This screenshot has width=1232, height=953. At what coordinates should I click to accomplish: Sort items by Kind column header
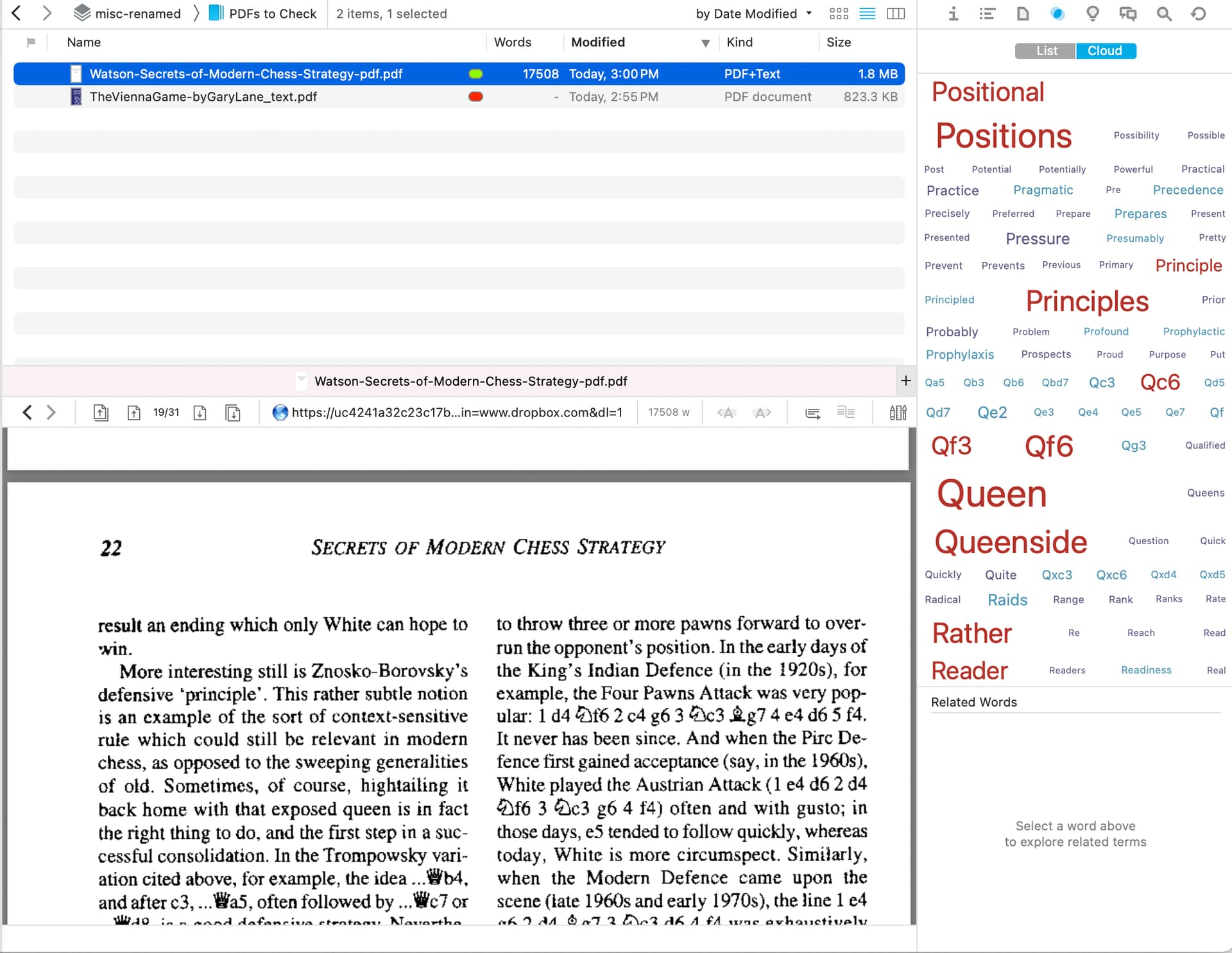pos(739,42)
